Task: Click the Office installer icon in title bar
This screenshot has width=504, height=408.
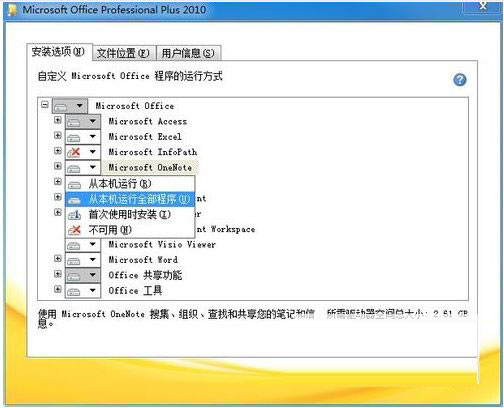Action: tap(12, 10)
